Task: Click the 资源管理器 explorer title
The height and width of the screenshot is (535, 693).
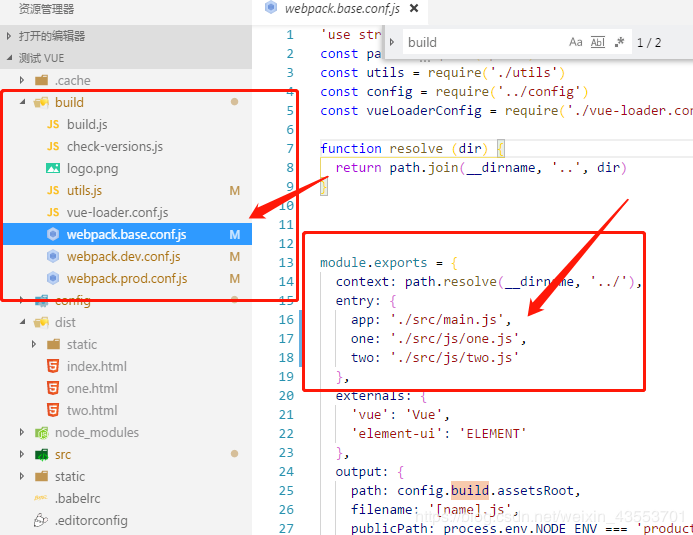Action: coord(46,9)
